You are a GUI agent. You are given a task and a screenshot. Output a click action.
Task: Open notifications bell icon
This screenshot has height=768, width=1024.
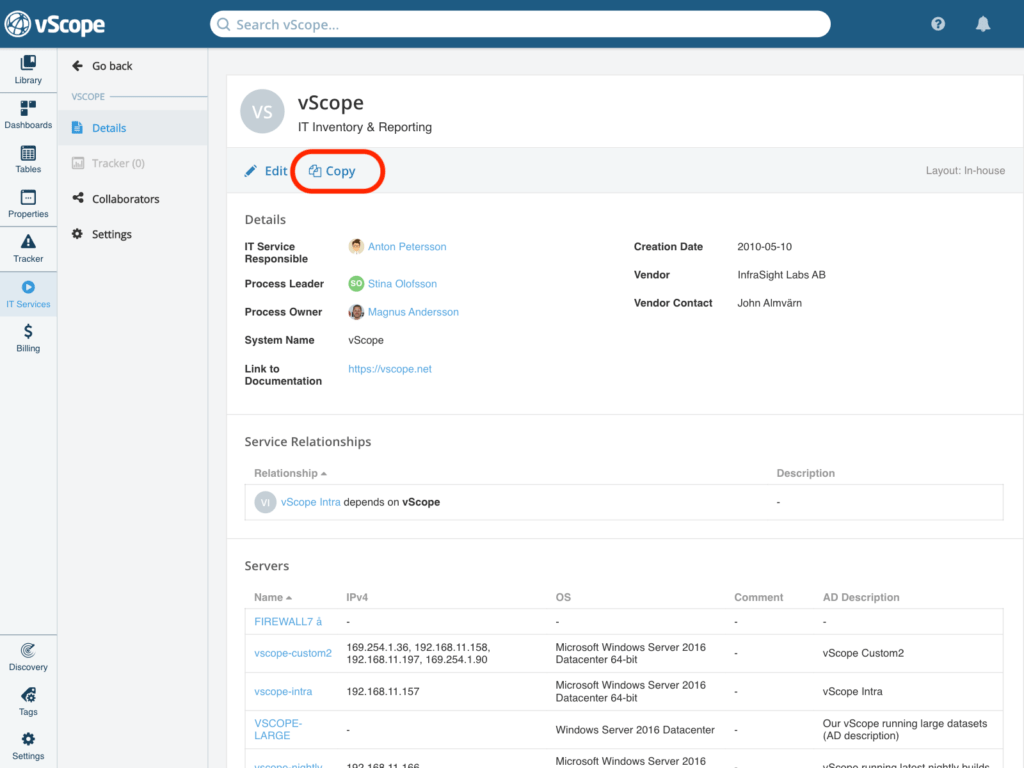983,24
